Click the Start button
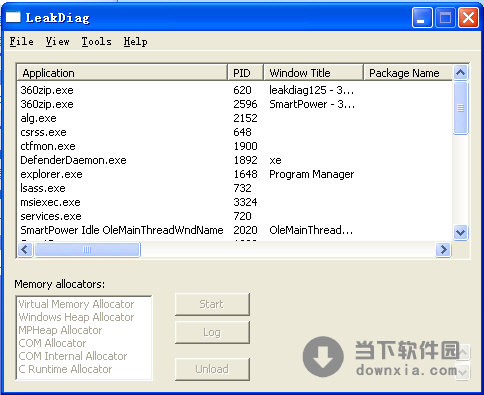484x395 pixels. tap(212, 304)
